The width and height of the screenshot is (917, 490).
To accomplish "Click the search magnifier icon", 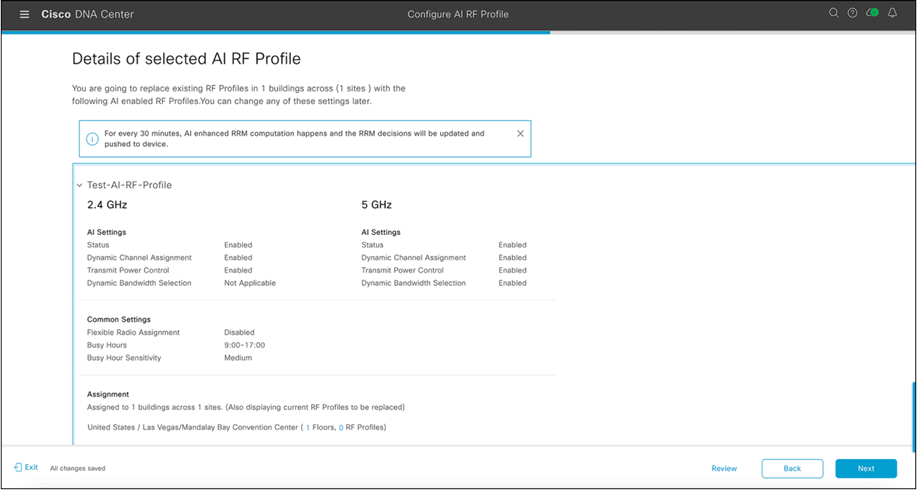I will [834, 13].
